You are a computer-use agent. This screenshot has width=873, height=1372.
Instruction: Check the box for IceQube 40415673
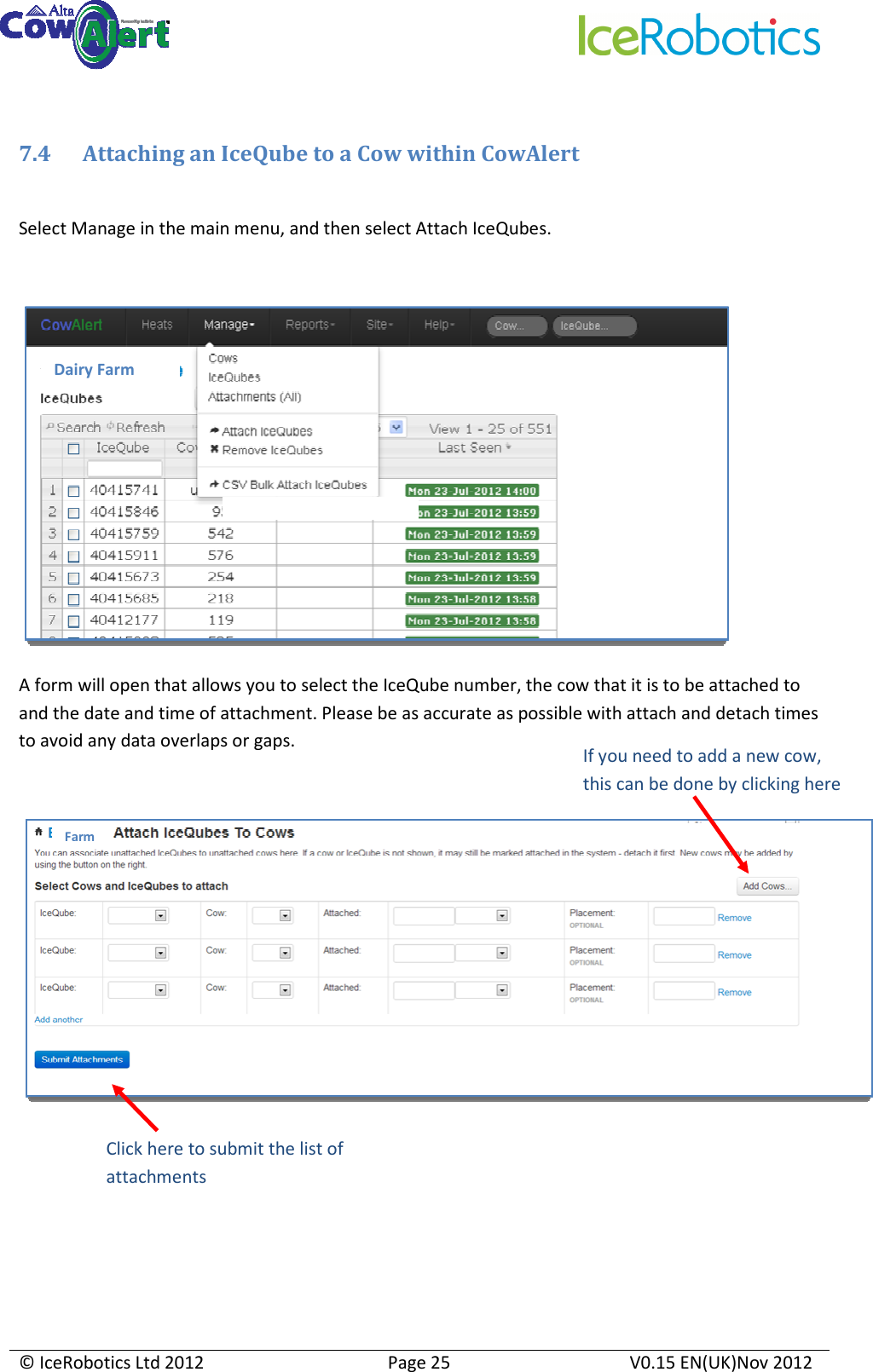click(x=73, y=578)
